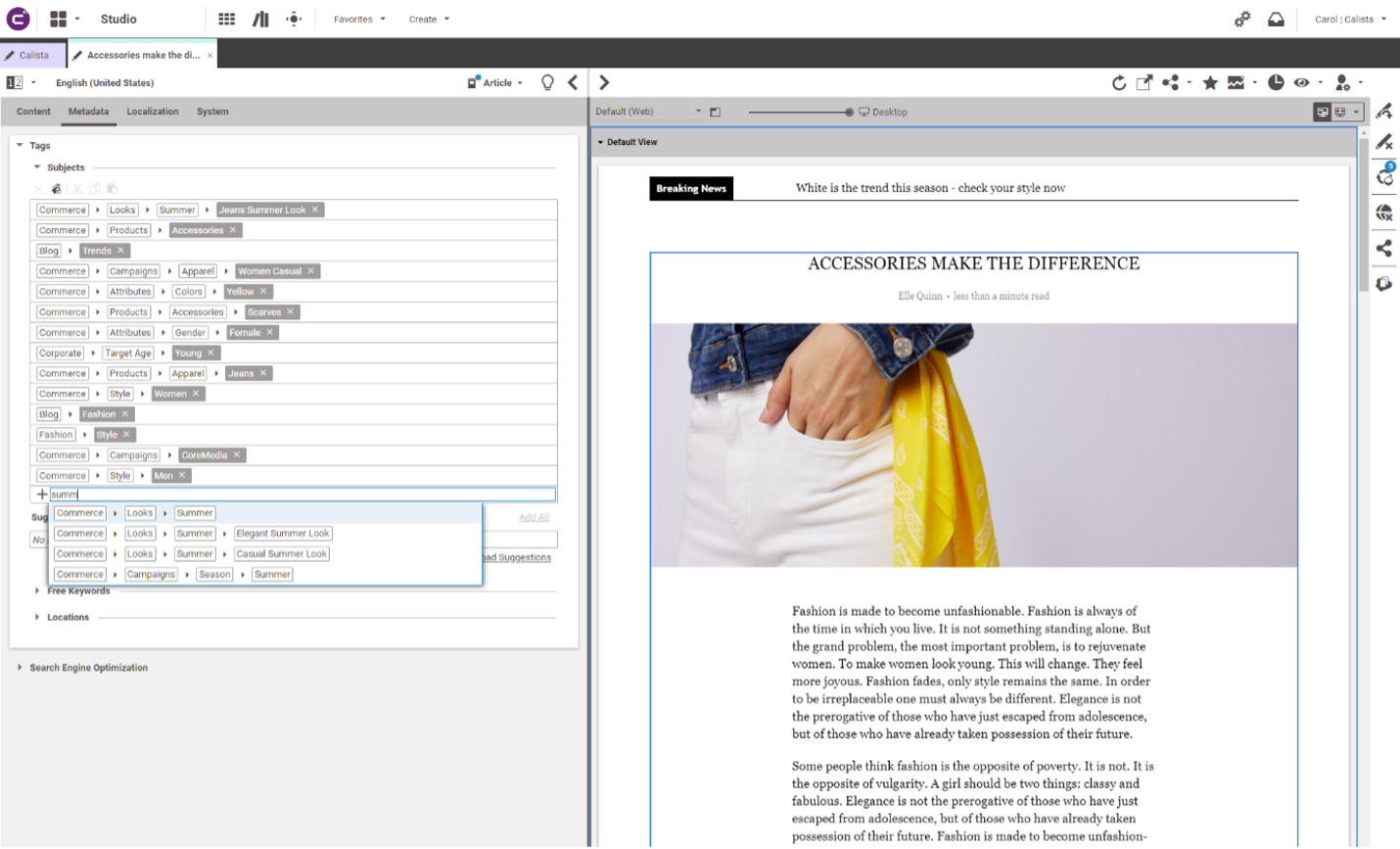Image resolution: width=1400 pixels, height=849 pixels.
Task: Switch to the Metadata tab
Action: coord(88,112)
